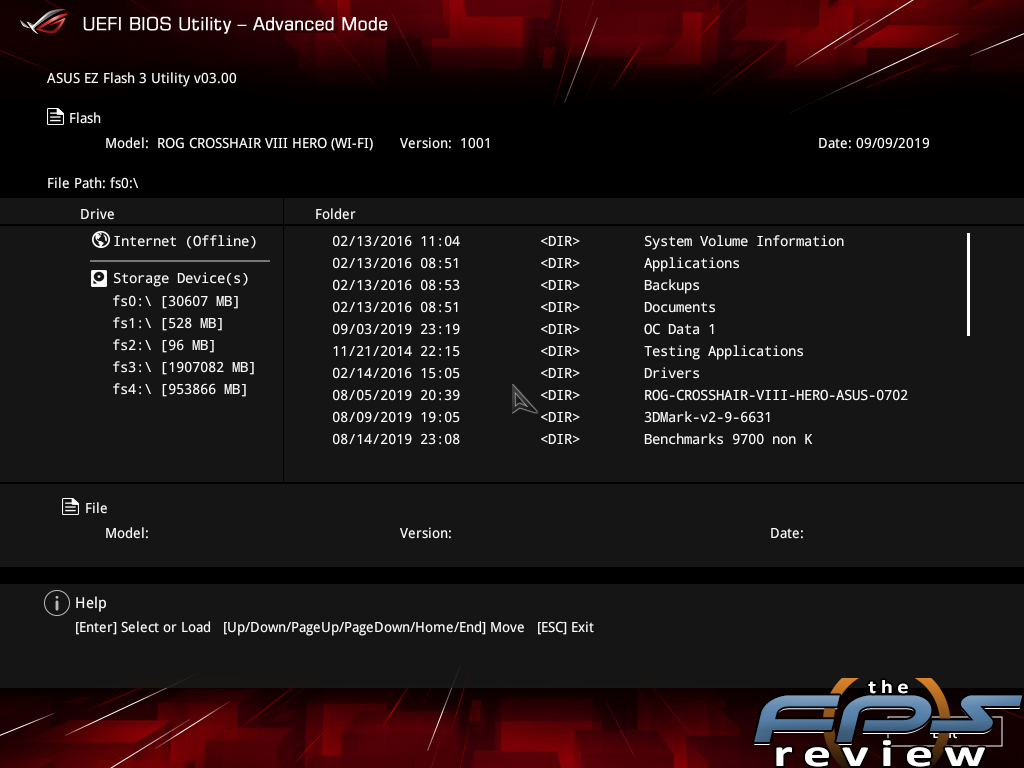Click the folder list scrollbar
The width and height of the screenshot is (1024, 768).
point(968,284)
